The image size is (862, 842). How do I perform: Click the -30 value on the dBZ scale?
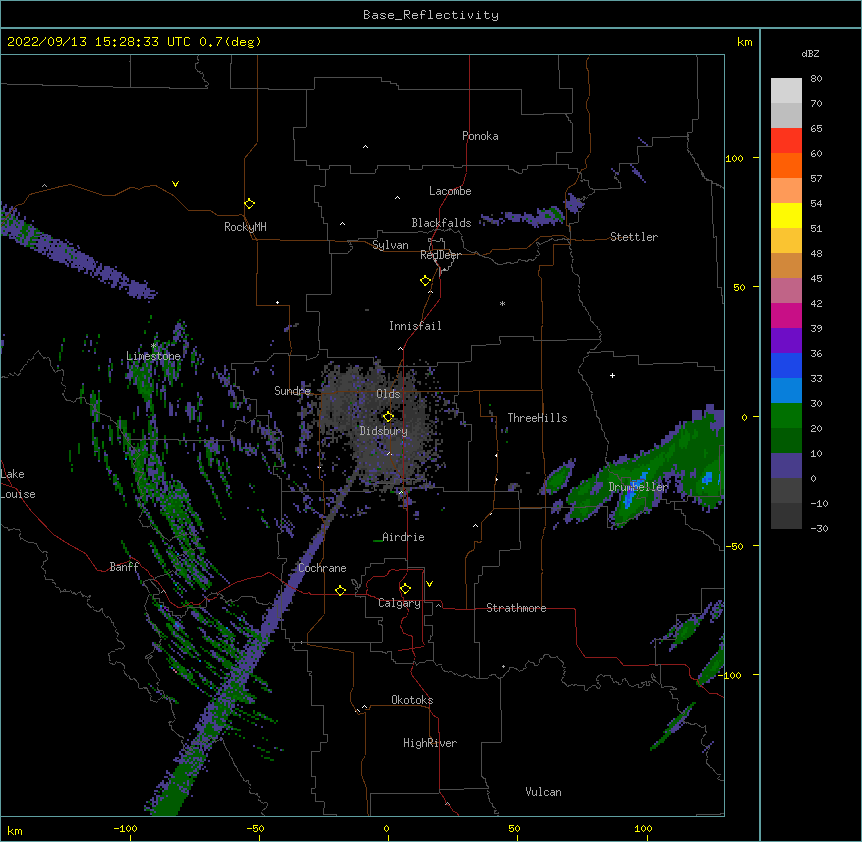(819, 528)
